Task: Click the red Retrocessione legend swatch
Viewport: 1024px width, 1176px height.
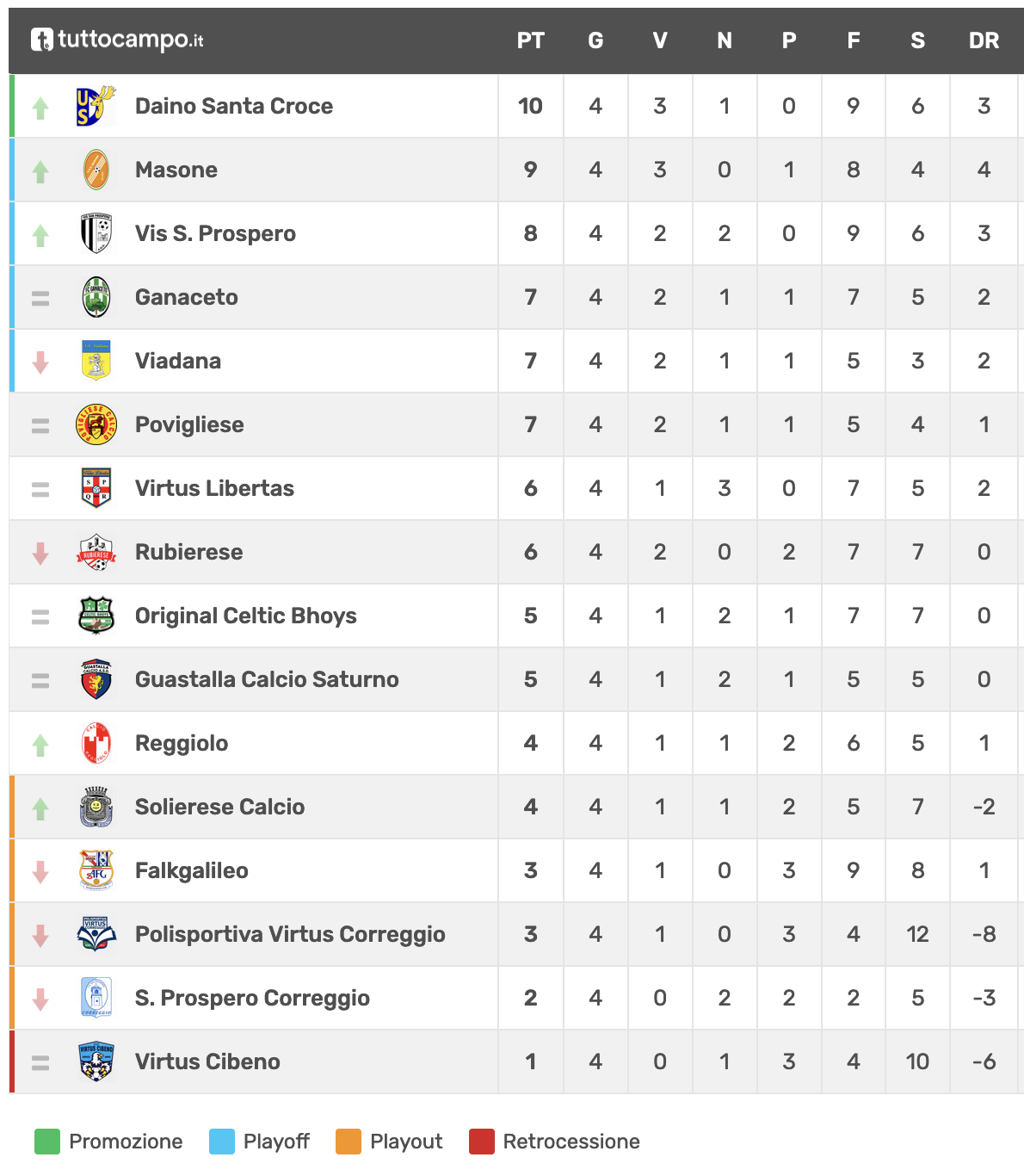Action: [x=482, y=1142]
